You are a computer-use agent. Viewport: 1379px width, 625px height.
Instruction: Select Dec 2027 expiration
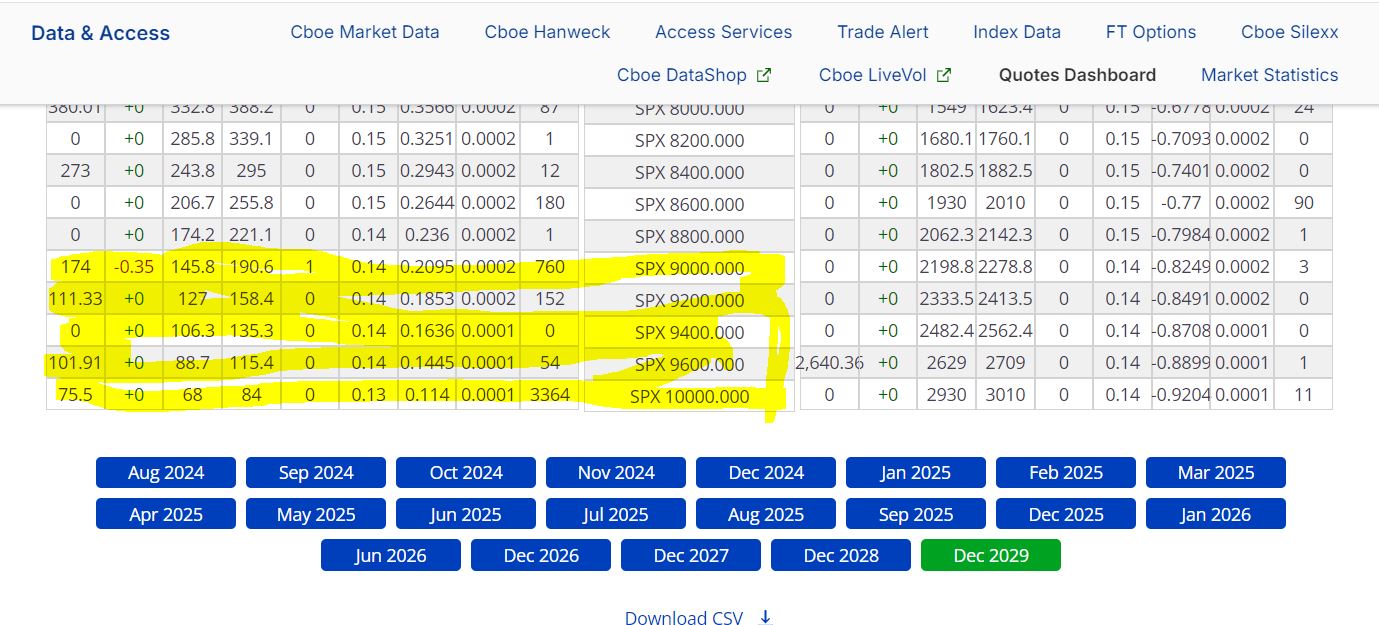point(691,555)
